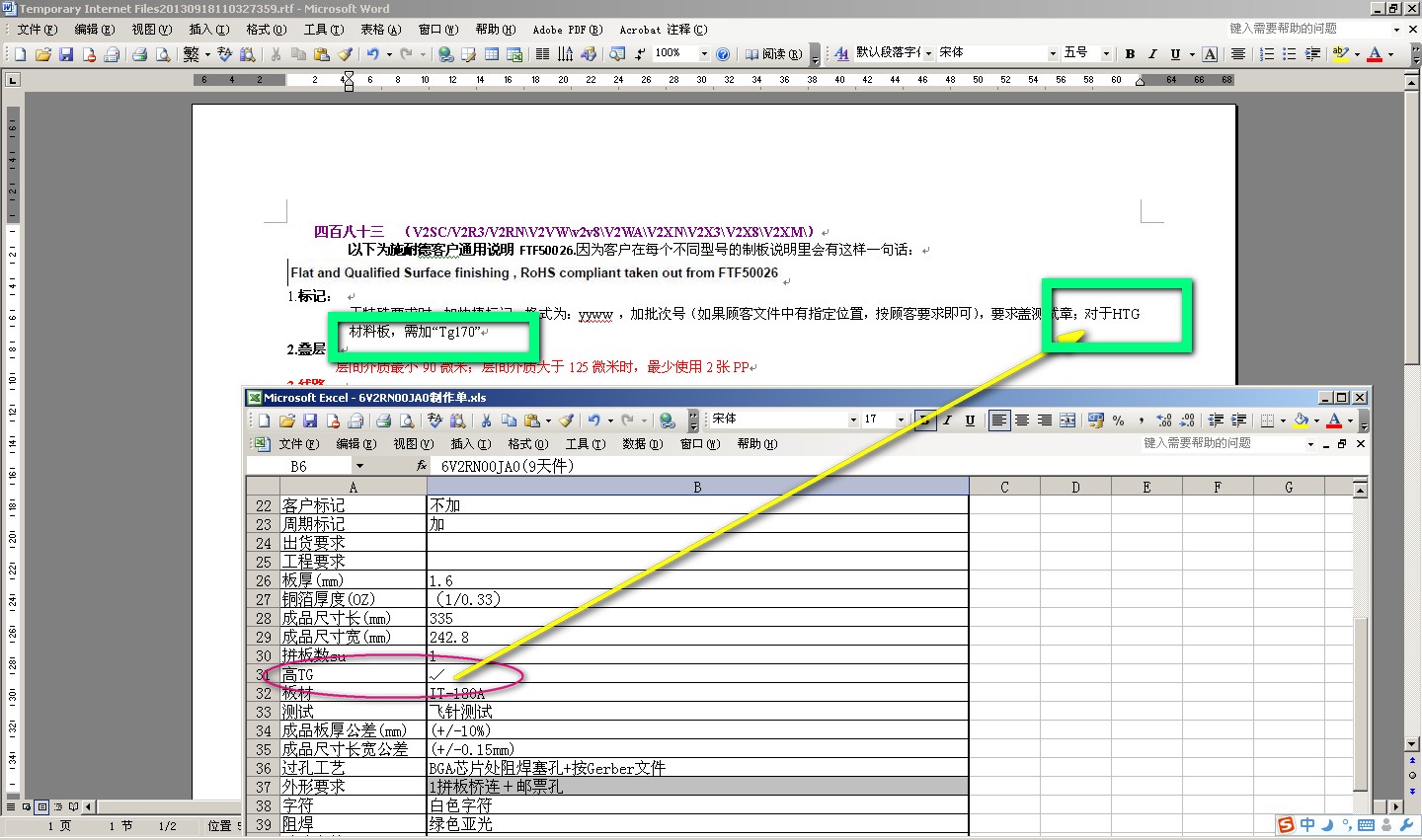This screenshot has height=840, width=1422.
Task: Open a file using Word's Open folder icon
Action: 42,54
